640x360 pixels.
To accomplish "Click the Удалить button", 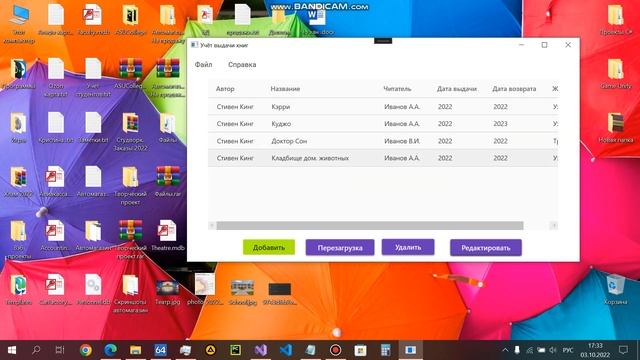I will click(x=408, y=247).
